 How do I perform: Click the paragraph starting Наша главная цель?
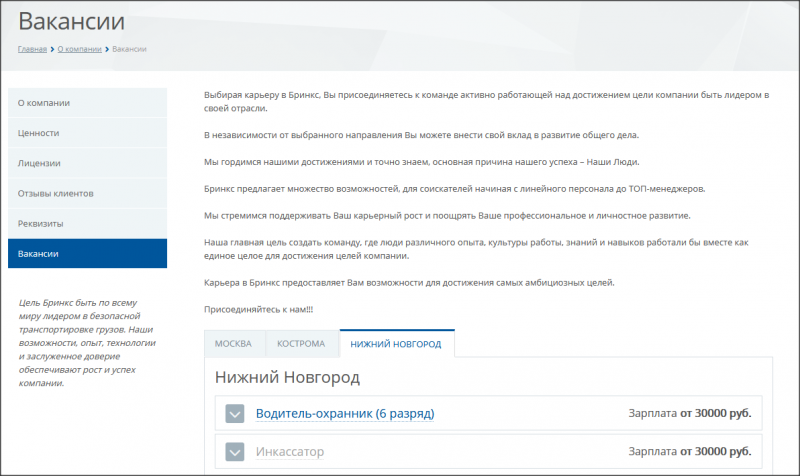476,249
